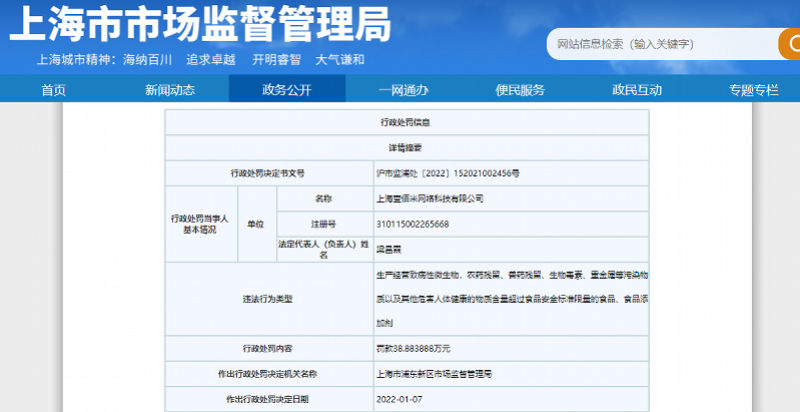Screen dimensions: 800x412
Task: Open the 首页 navigation tab
Action: (54, 90)
